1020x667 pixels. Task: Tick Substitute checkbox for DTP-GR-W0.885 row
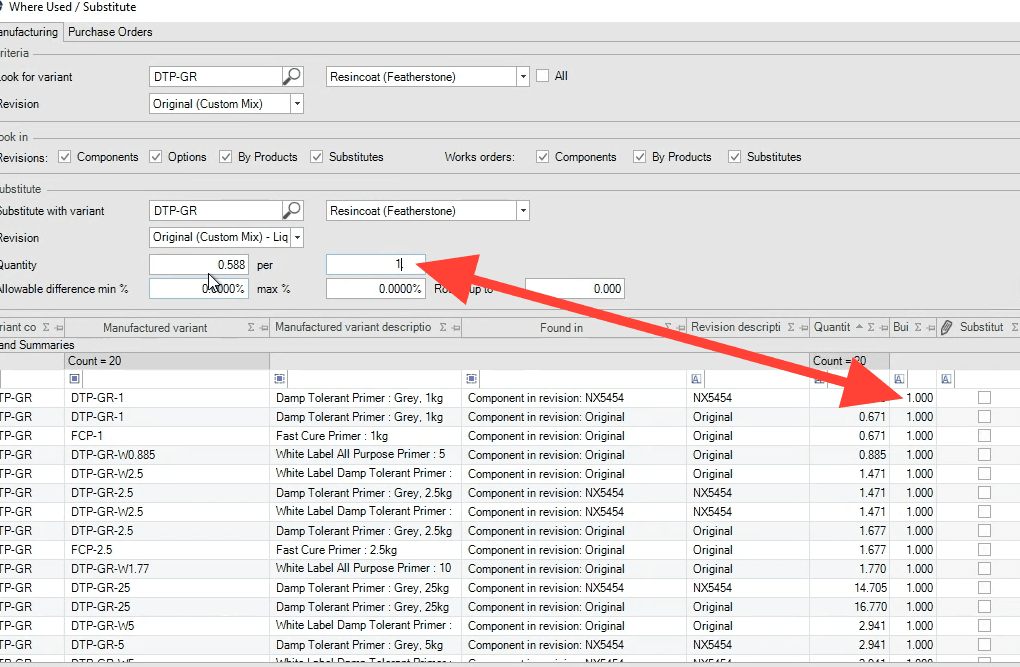984,454
